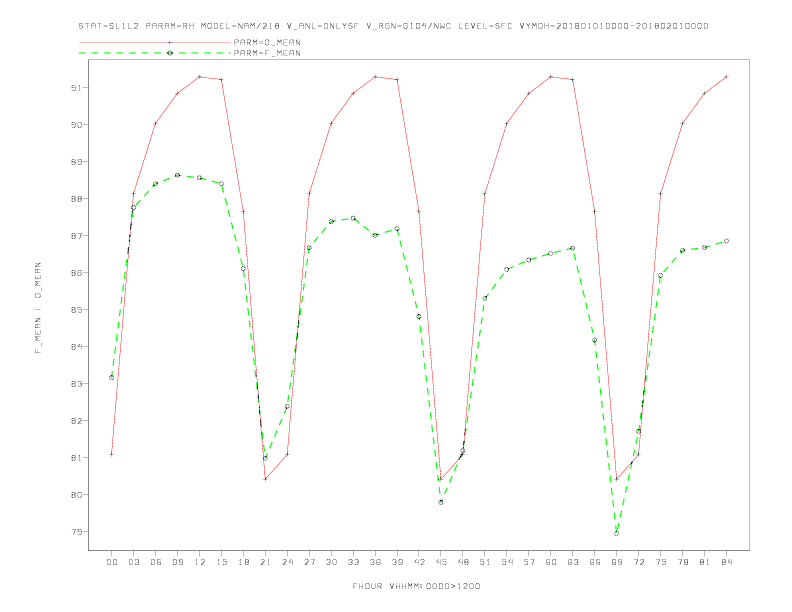Click x-axis tick label 06
This screenshot has height=612, width=792.
tap(156, 562)
